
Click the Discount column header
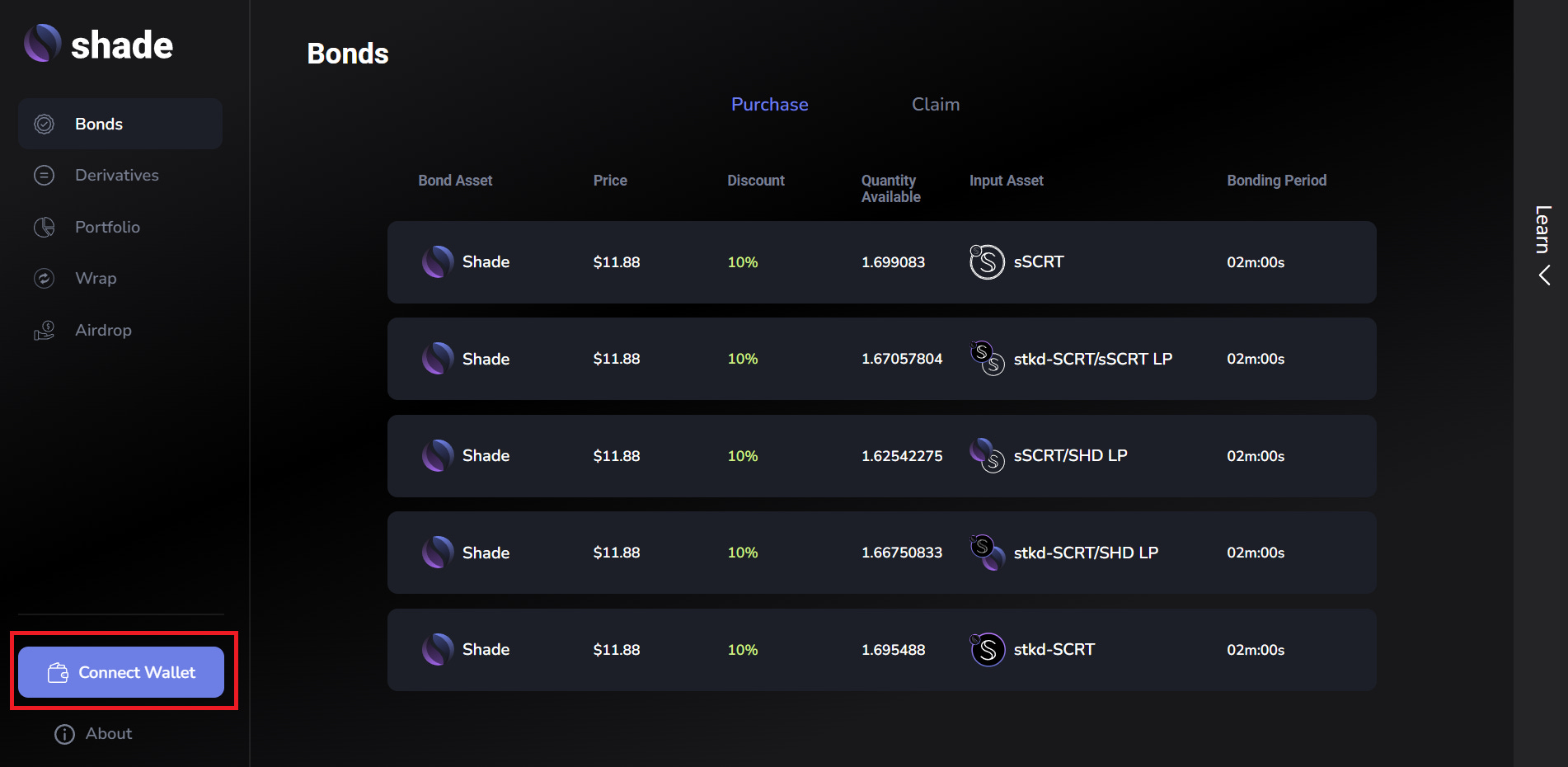coord(756,181)
